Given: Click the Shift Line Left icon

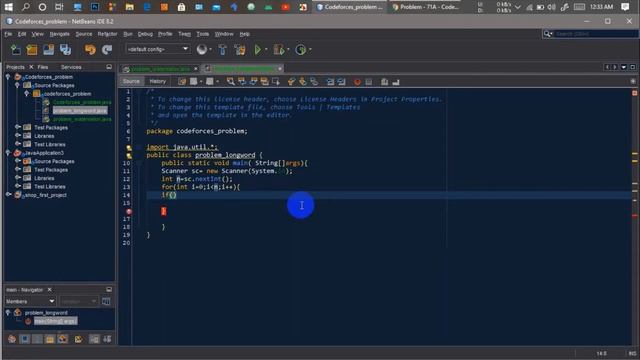Looking at the screenshot, I should click(x=330, y=82).
